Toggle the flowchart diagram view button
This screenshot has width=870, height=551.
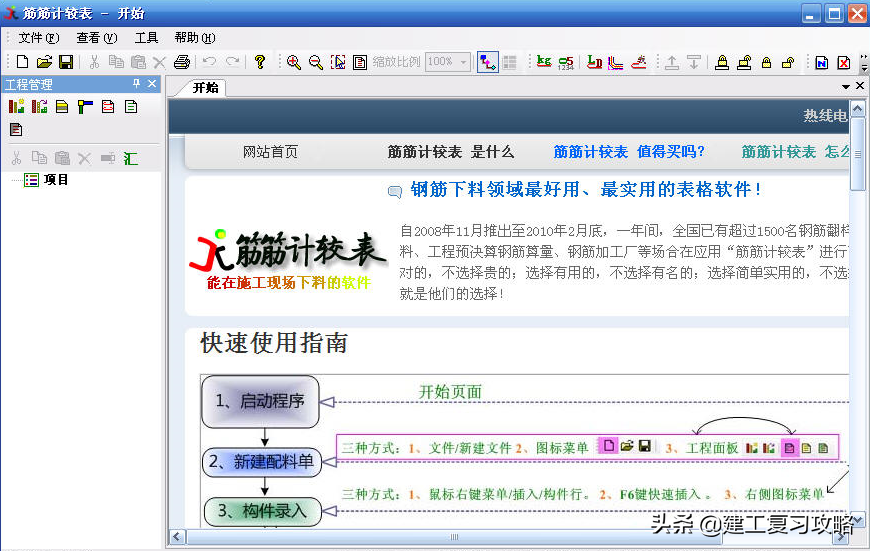click(x=488, y=62)
